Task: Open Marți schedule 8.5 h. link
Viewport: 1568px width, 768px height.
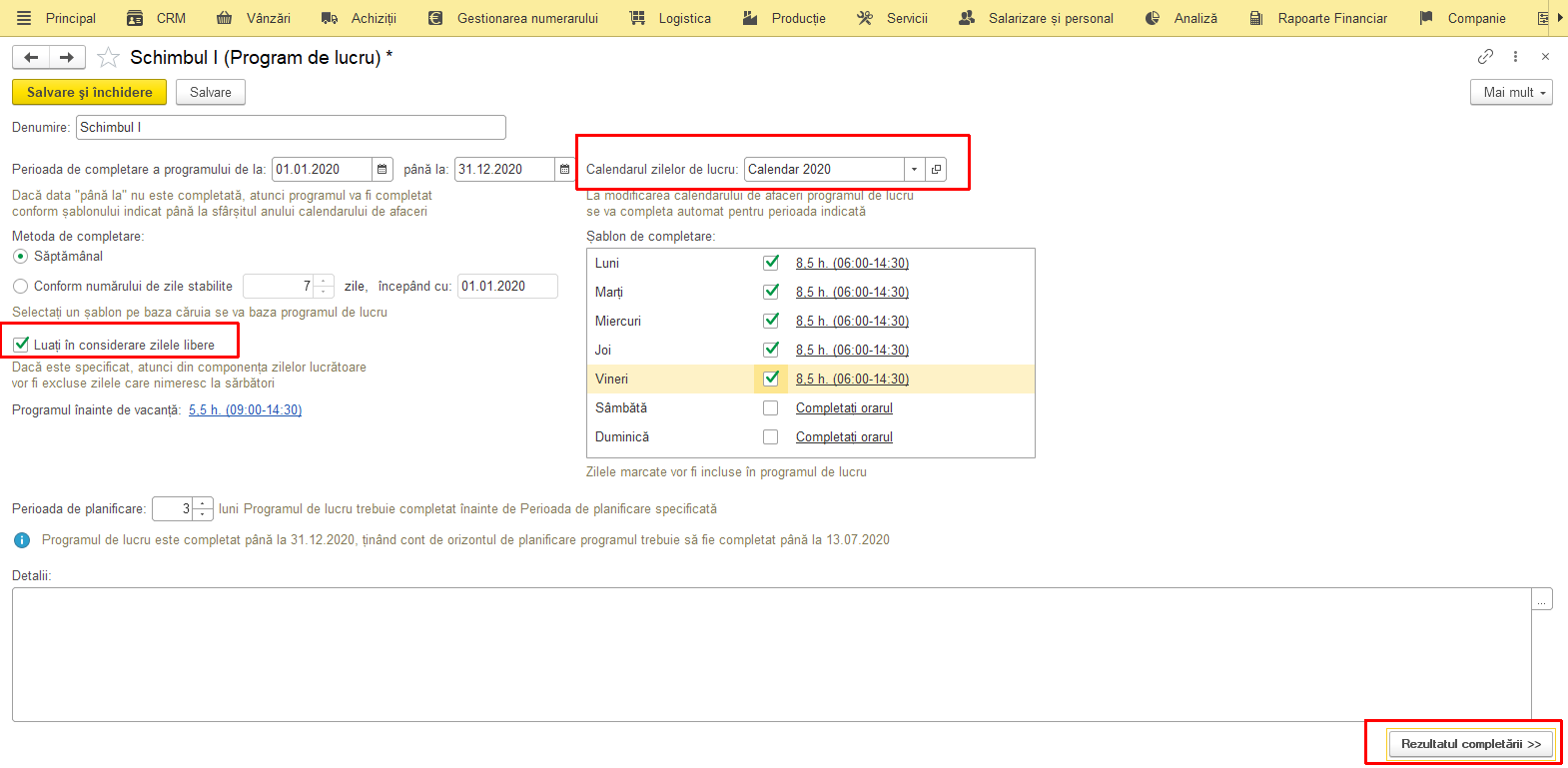Action: click(x=852, y=292)
